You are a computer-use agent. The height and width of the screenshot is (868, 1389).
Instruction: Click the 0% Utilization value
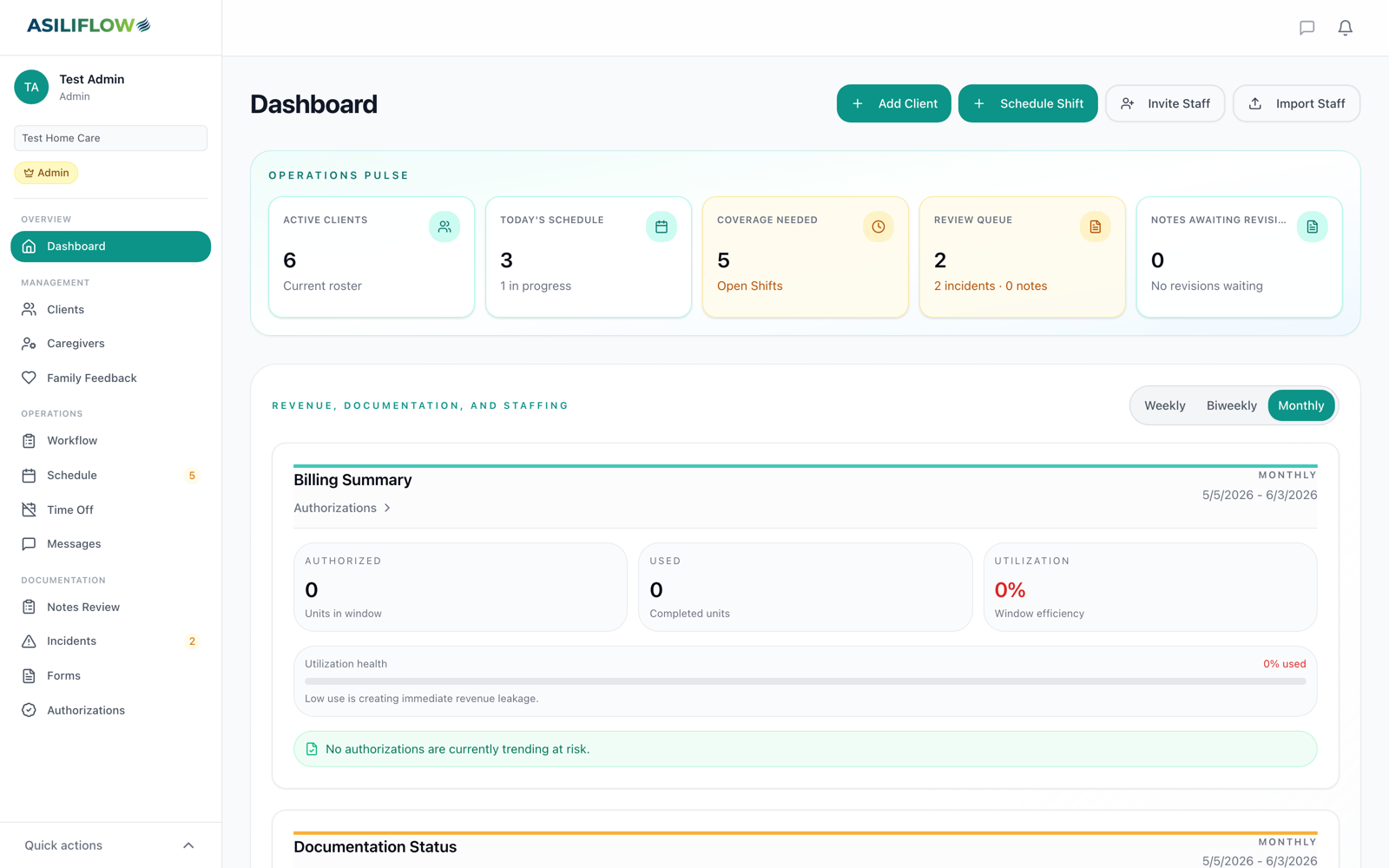(x=1010, y=590)
